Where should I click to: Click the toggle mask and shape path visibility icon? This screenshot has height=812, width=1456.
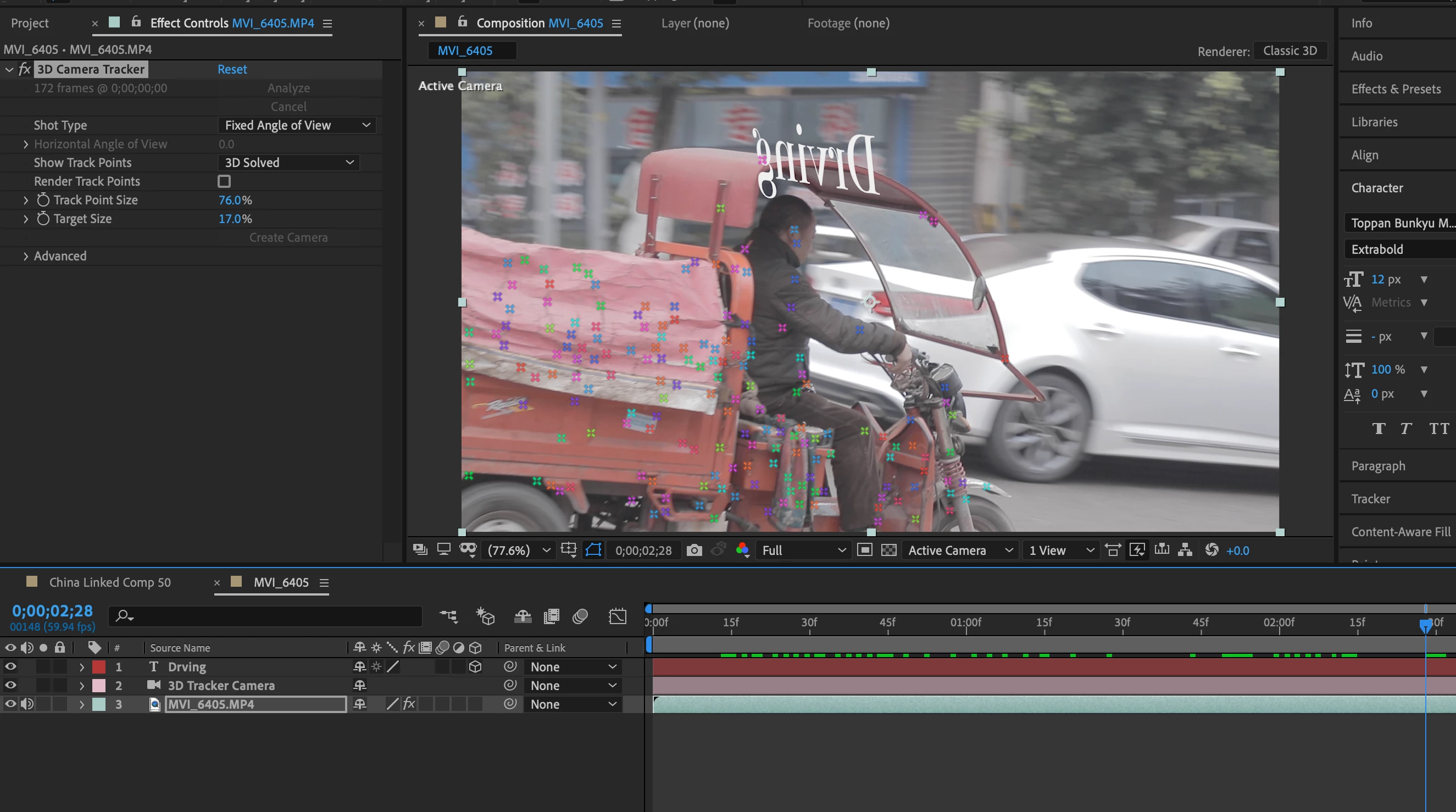(593, 550)
